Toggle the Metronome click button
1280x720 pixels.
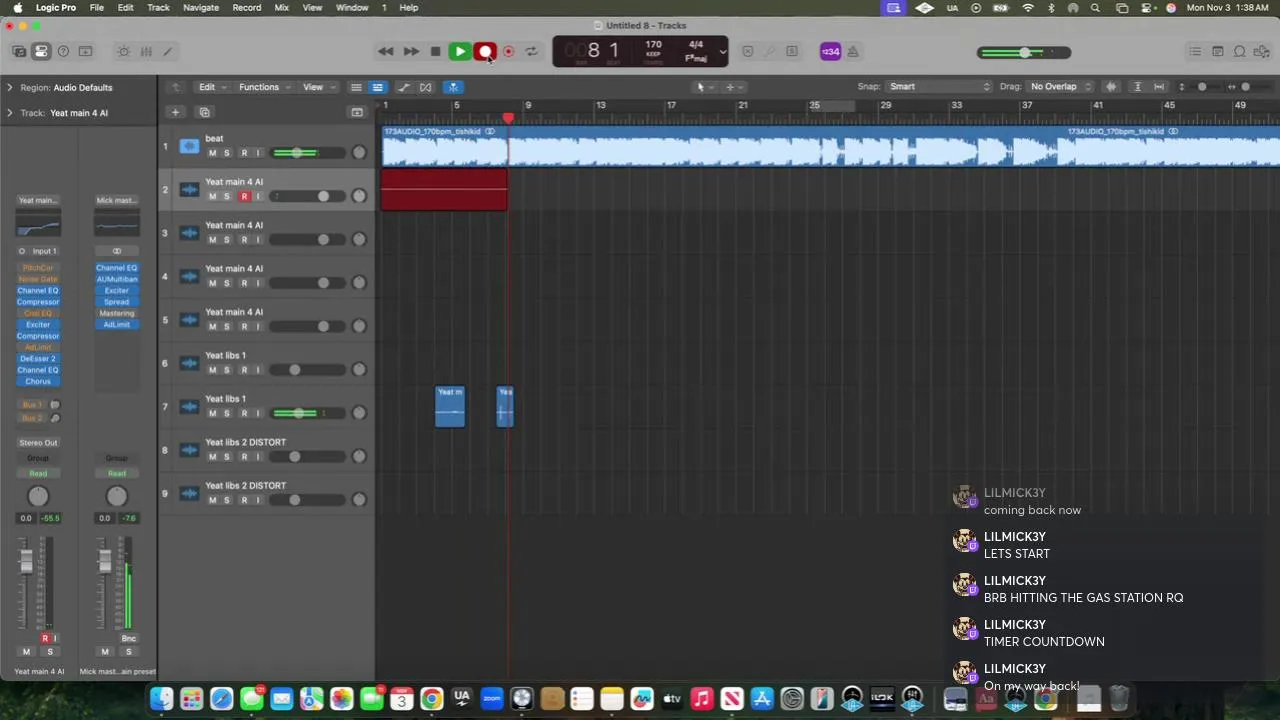pos(853,51)
